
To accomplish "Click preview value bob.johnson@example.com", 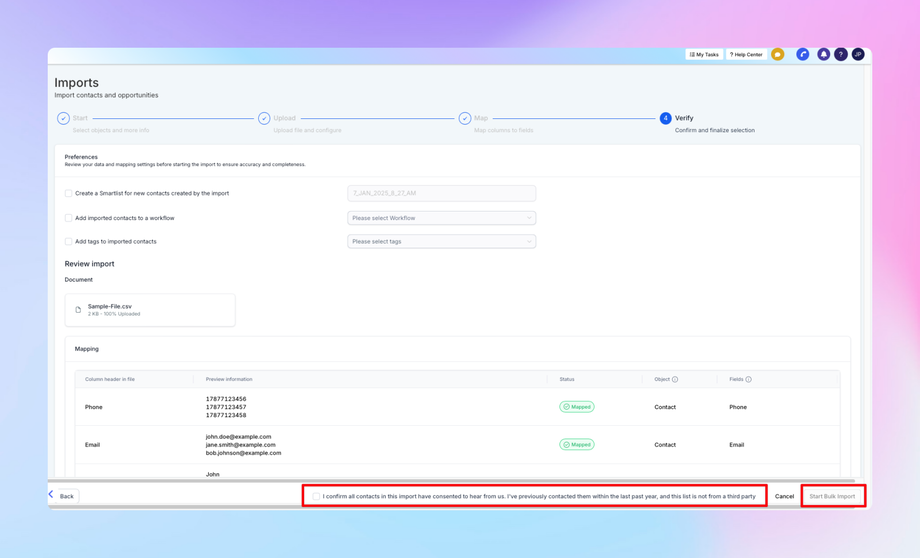I will point(243,453).
